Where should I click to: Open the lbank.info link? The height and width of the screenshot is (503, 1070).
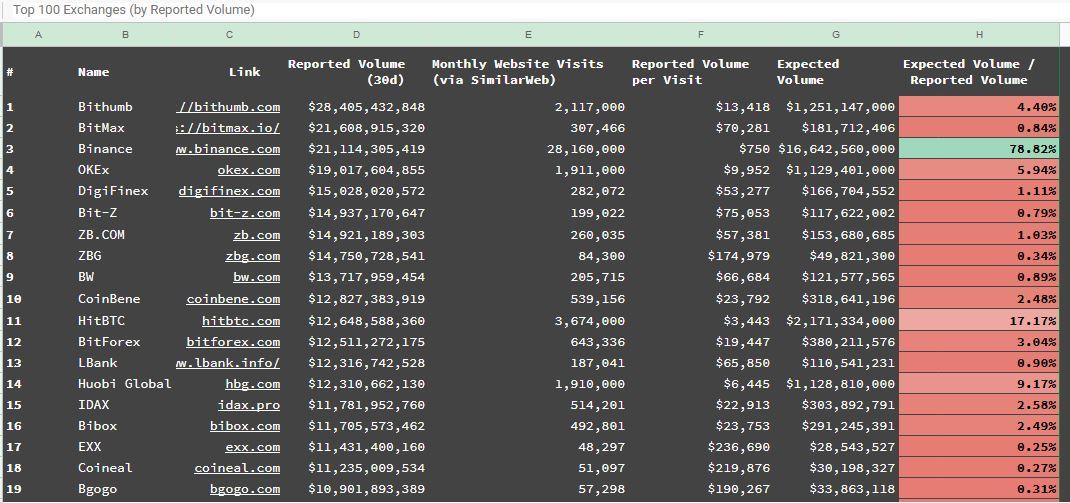pyautogui.click(x=228, y=363)
